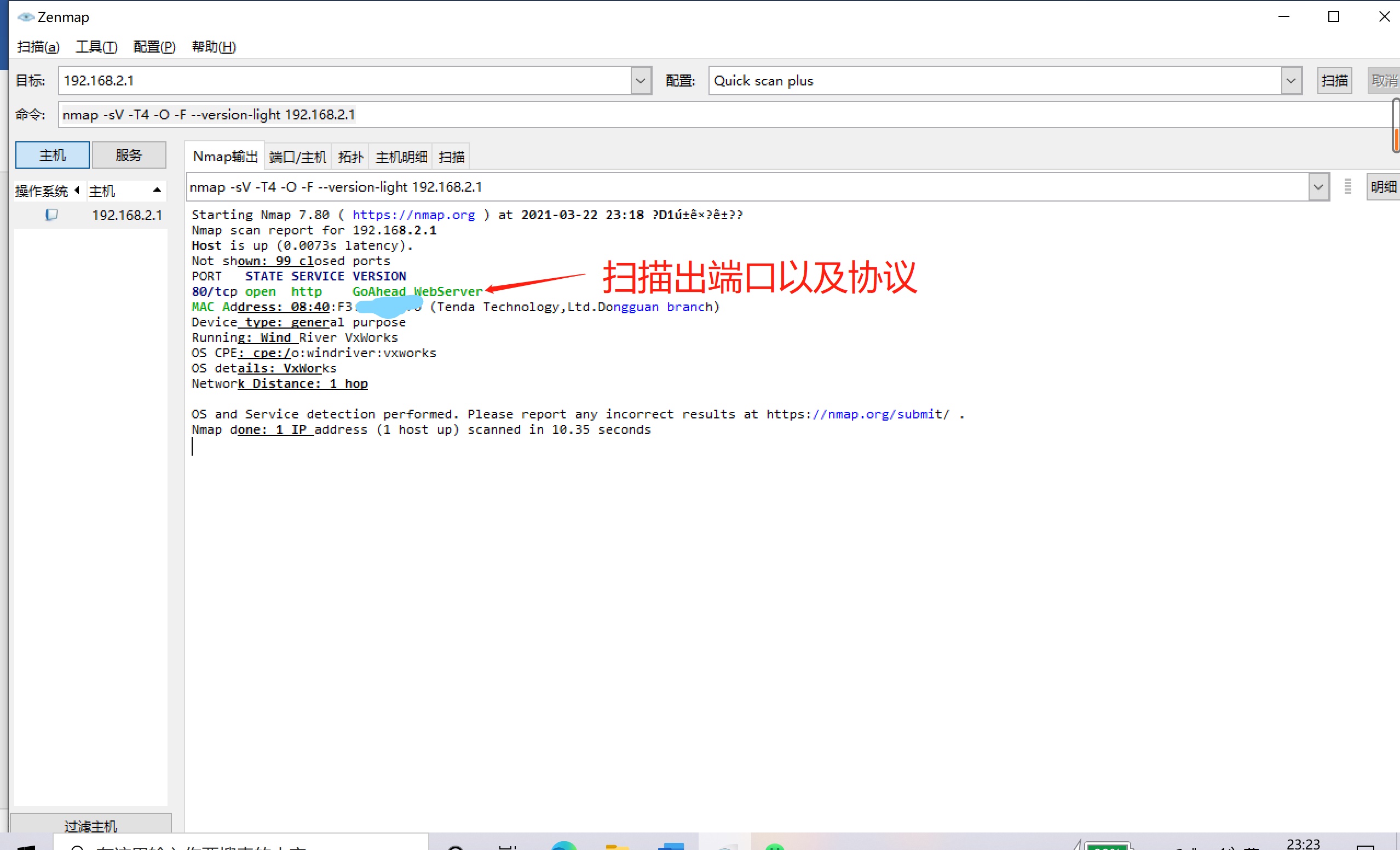
Task: Click the '80/tcp' port entry in output
Action: (x=214, y=291)
